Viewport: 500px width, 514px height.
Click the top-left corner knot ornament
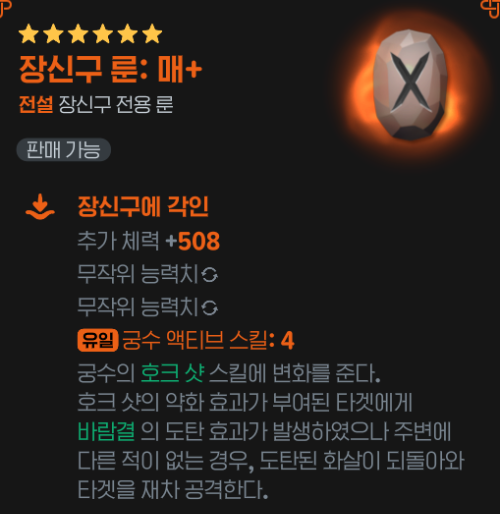pos(5,8)
